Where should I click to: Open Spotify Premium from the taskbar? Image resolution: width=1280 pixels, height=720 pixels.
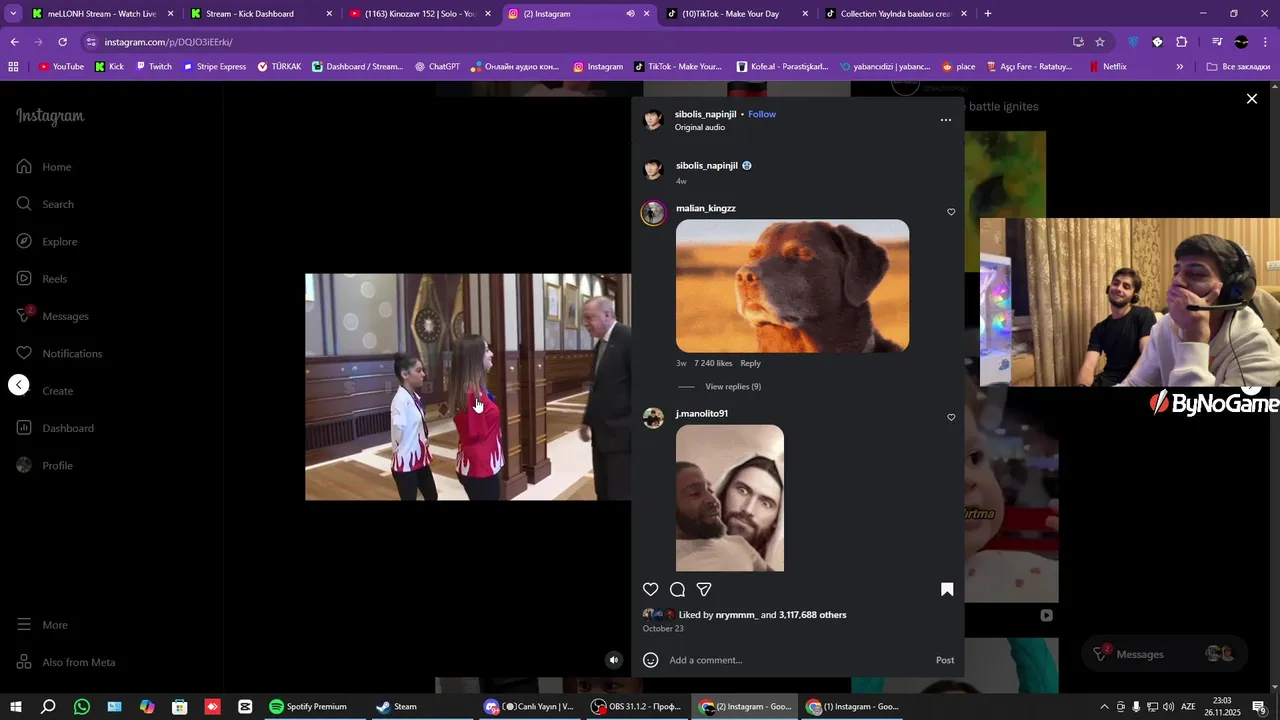(308, 707)
